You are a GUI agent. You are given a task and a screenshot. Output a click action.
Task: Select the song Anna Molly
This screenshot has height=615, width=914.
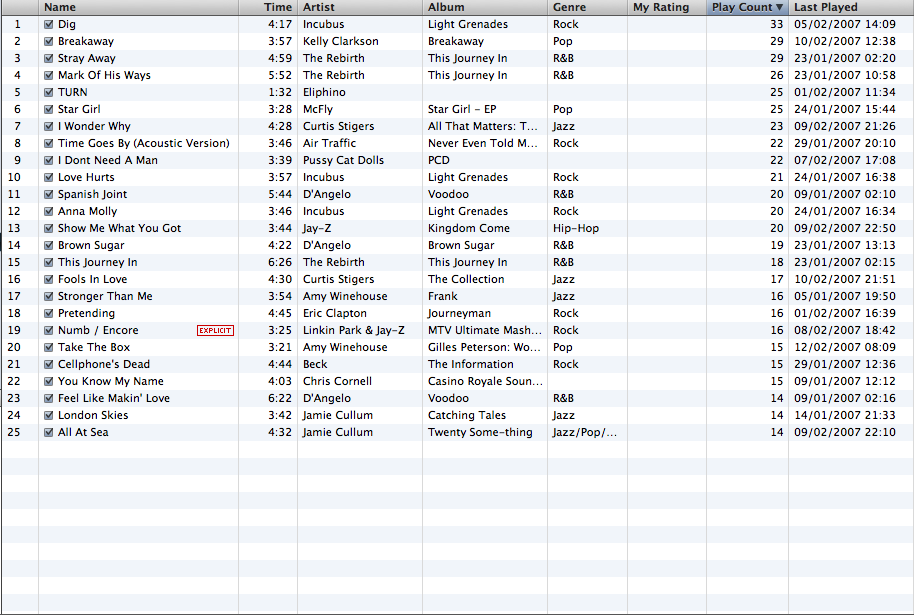87,211
